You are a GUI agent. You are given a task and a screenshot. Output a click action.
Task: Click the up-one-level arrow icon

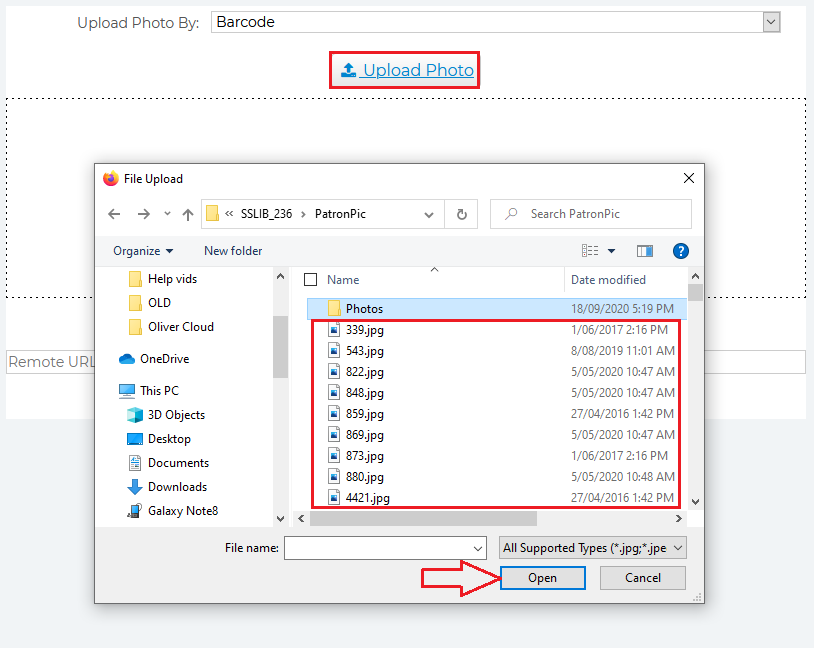coord(187,214)
